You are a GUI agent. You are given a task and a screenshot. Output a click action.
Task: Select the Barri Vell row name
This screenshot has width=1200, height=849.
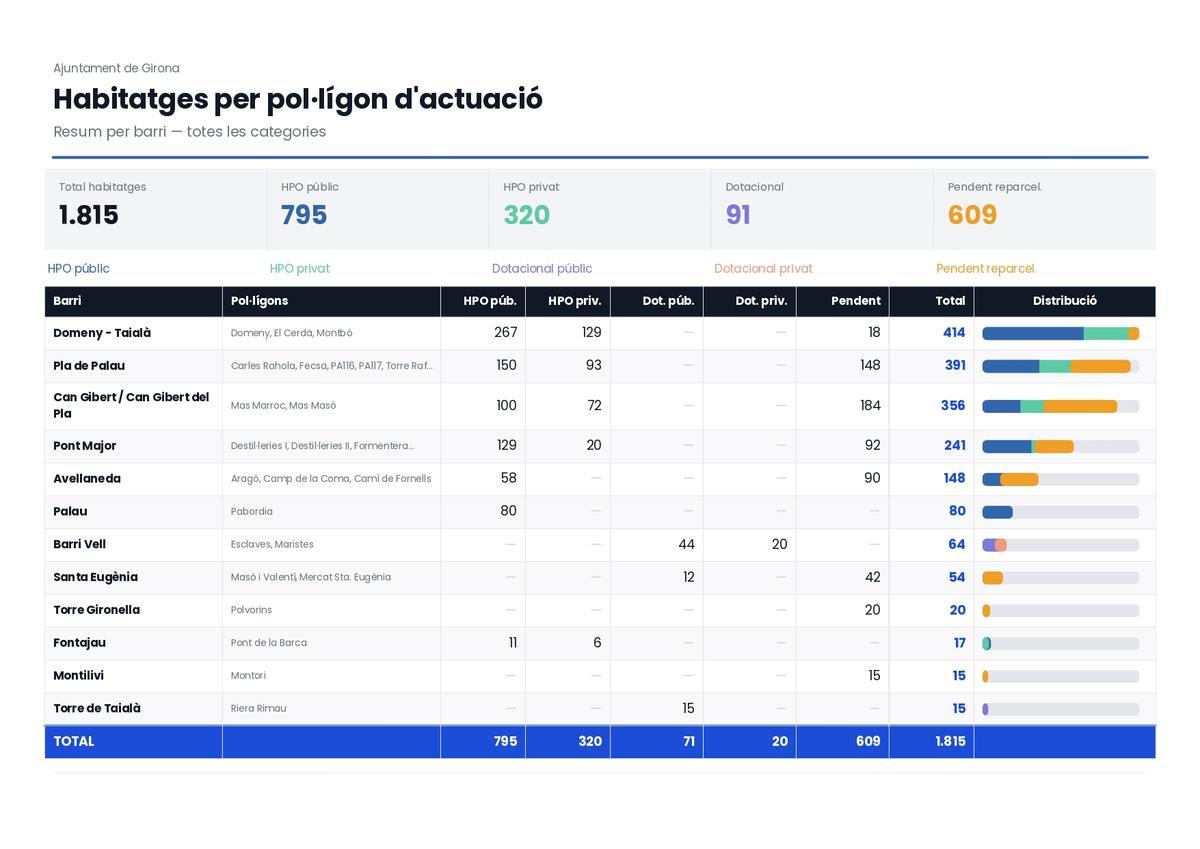point(79,545)
